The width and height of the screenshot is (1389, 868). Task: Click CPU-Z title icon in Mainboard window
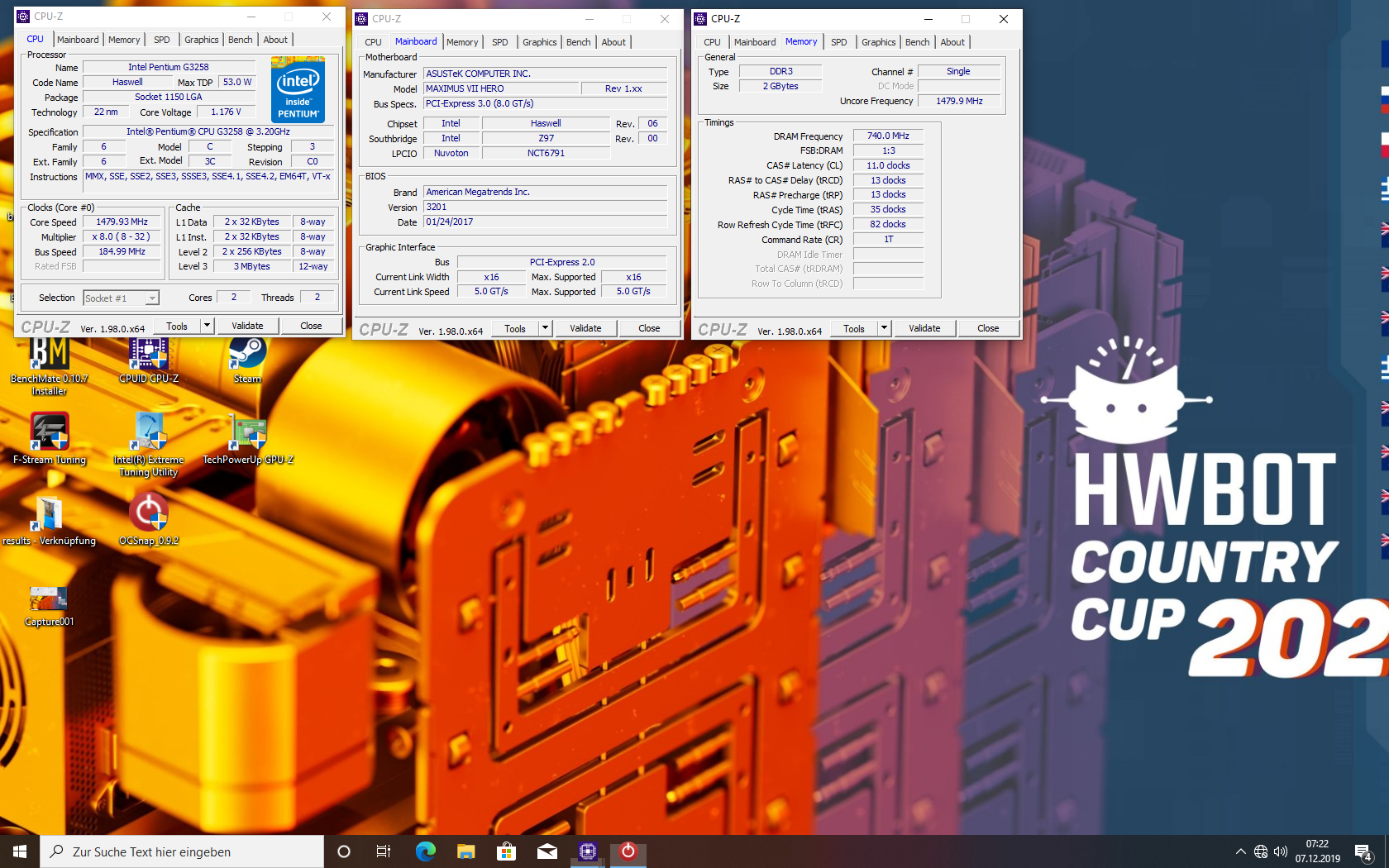point(361,18)
